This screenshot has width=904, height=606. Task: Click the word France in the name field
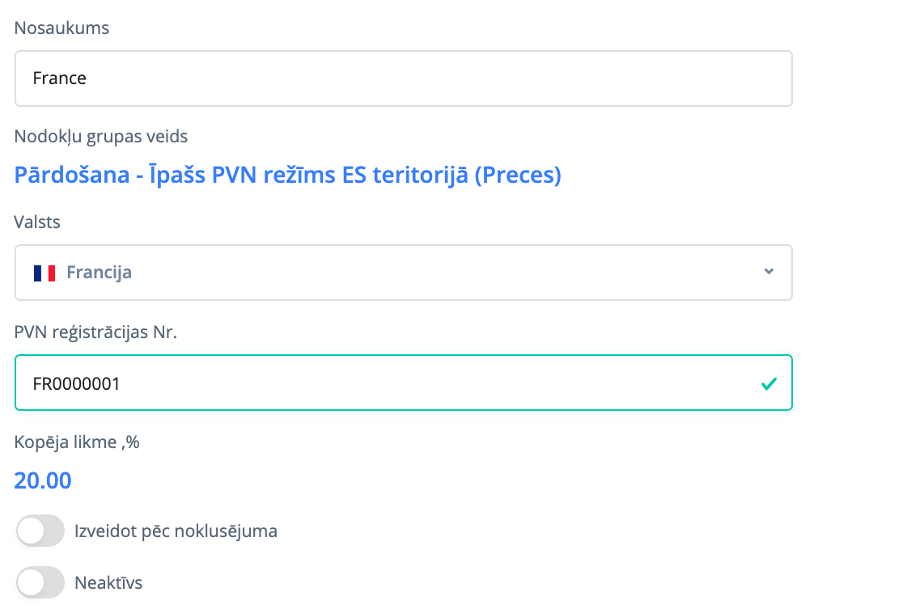pyautogui.click(x=60, y=79)
